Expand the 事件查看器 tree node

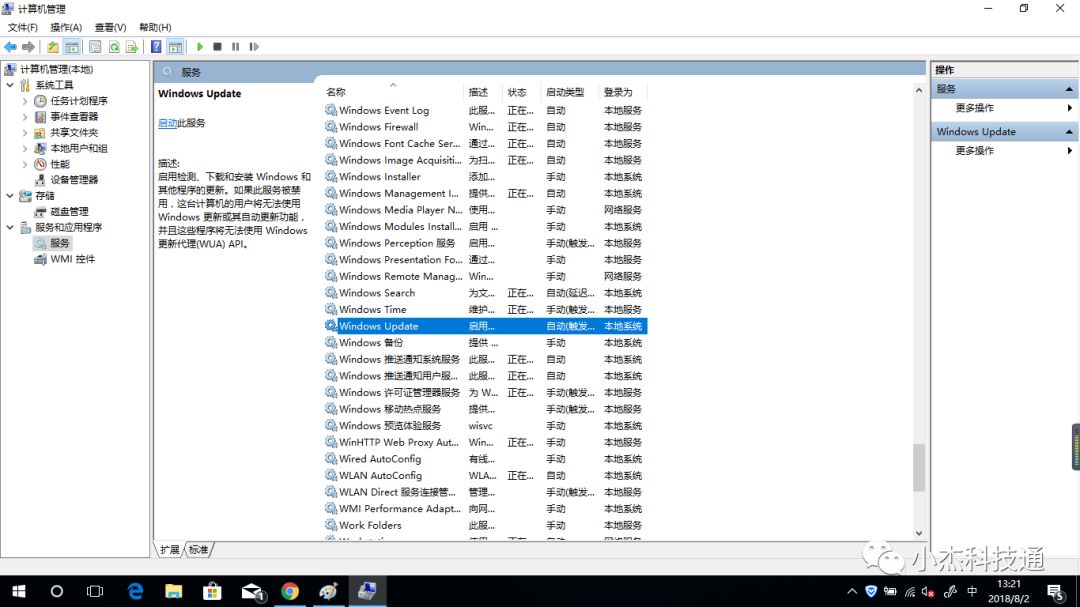click(25, 116)
